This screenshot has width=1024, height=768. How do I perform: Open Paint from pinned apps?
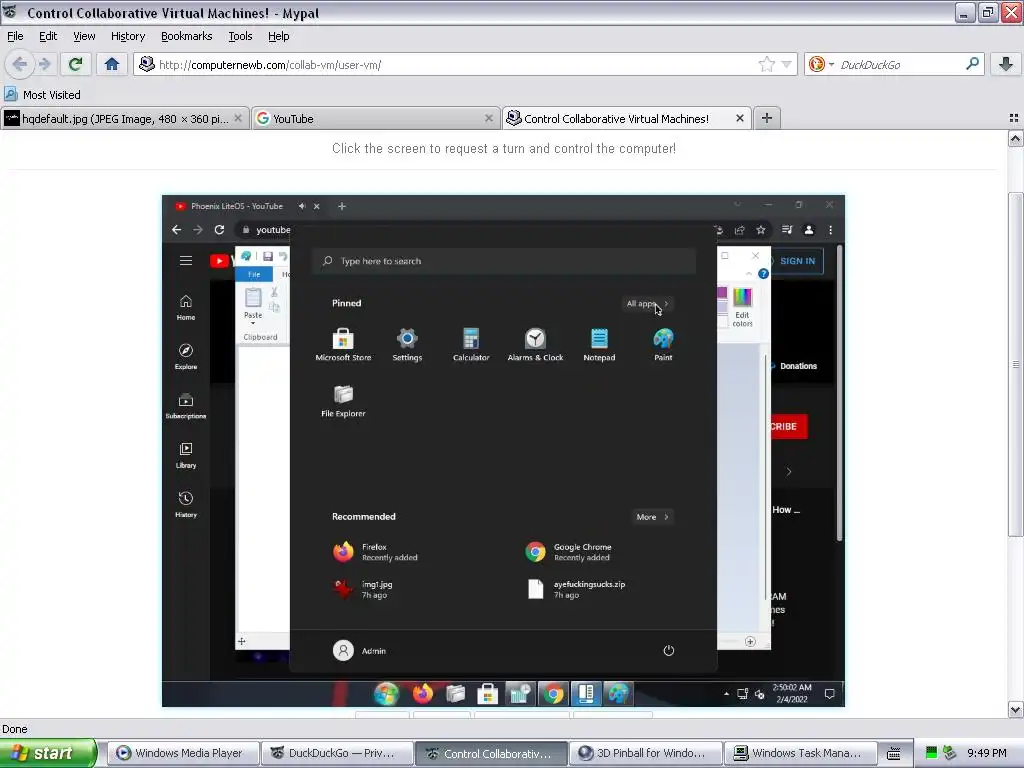click(663, 345)
